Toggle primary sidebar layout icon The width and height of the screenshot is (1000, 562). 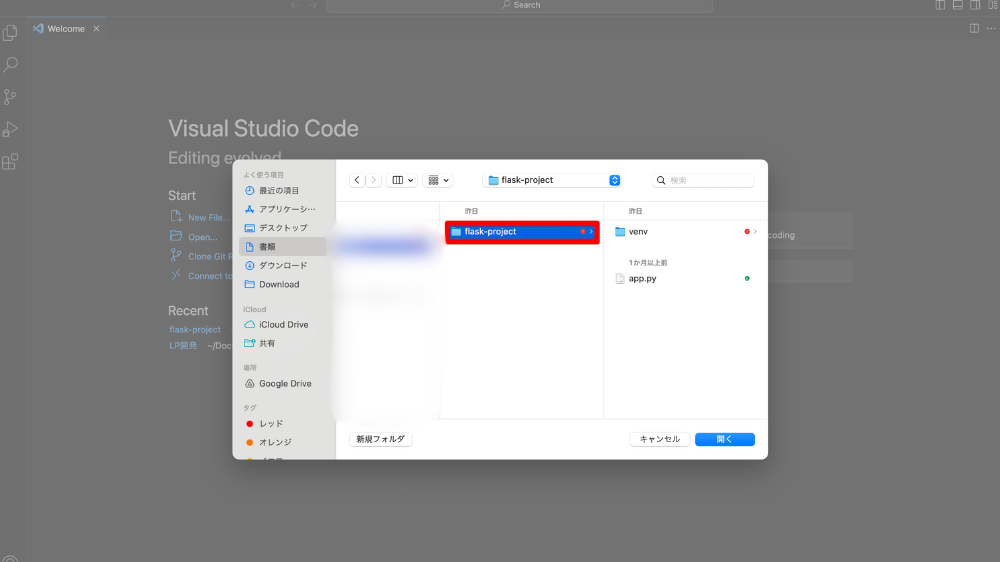pos(940,5)
